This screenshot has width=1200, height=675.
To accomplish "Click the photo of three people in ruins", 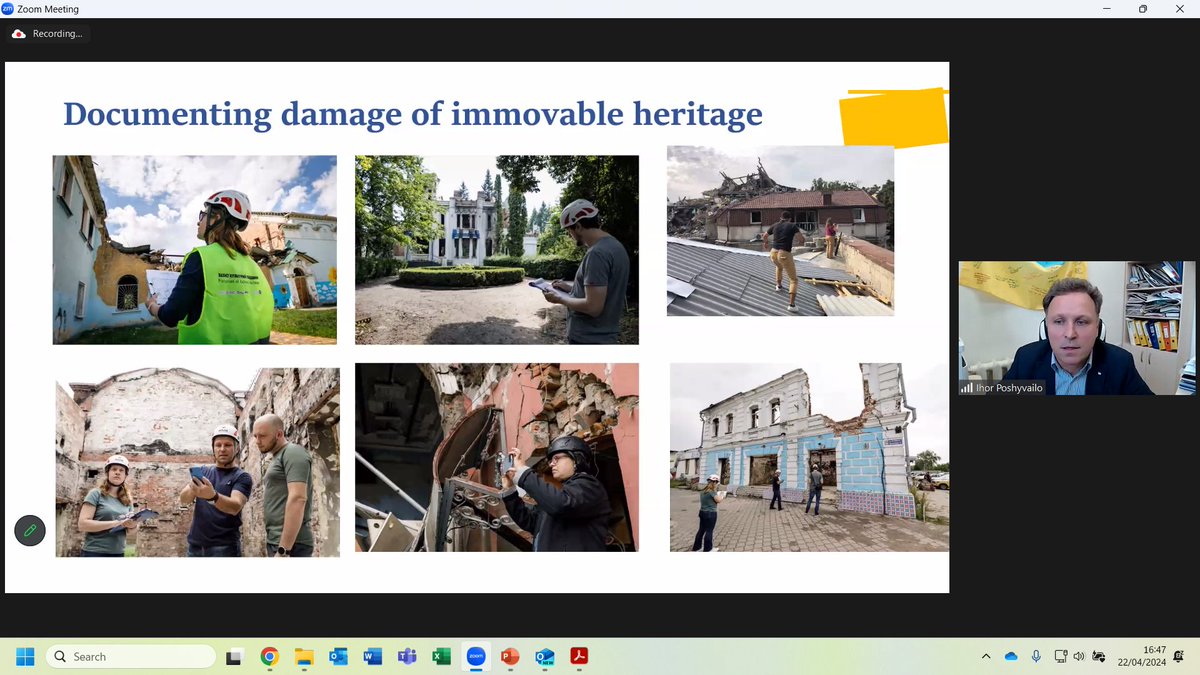I will (198, 462).
